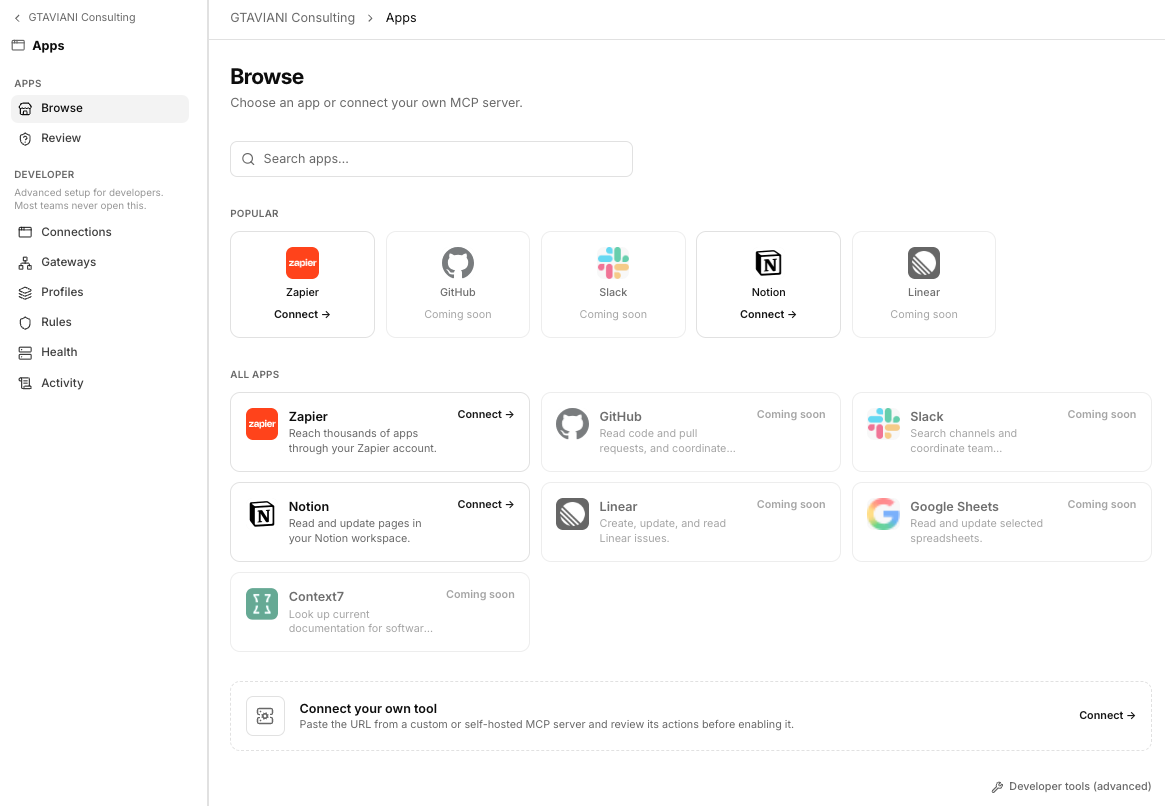1165x806 pixels.
Task: Click the wrench icon by Developer tools
Action: pos(997,787)
